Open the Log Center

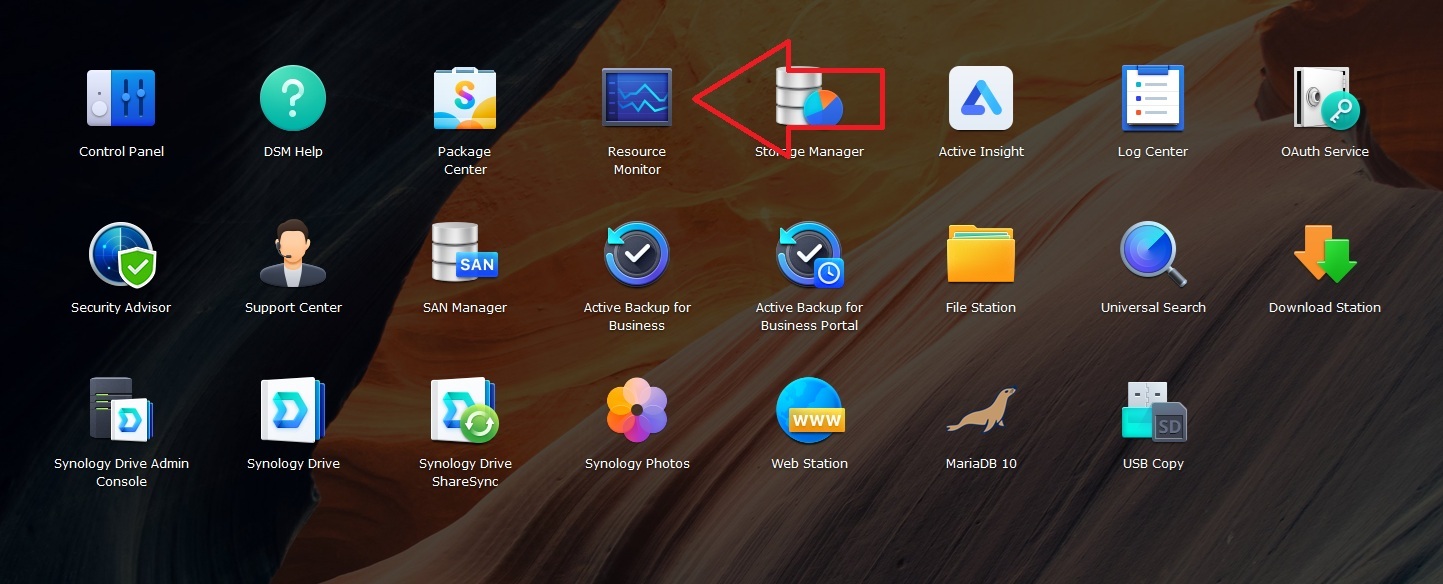1153,98
